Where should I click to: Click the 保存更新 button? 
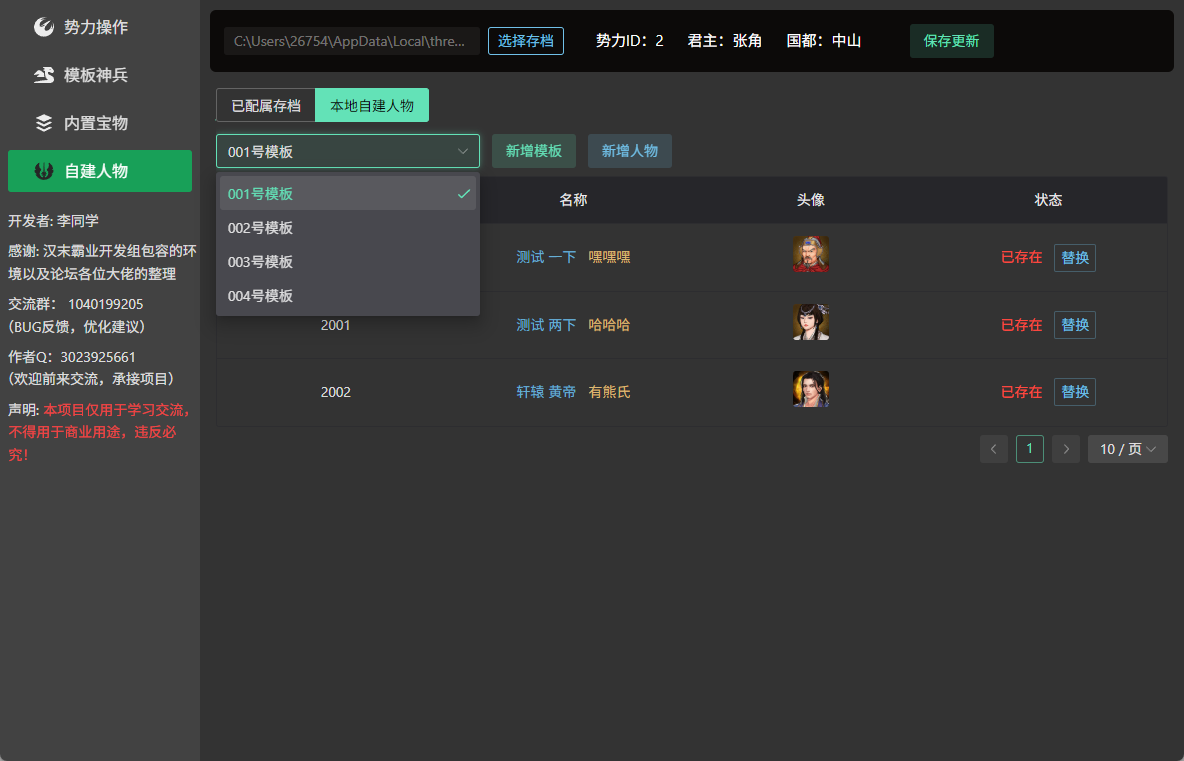pos(951,41)
